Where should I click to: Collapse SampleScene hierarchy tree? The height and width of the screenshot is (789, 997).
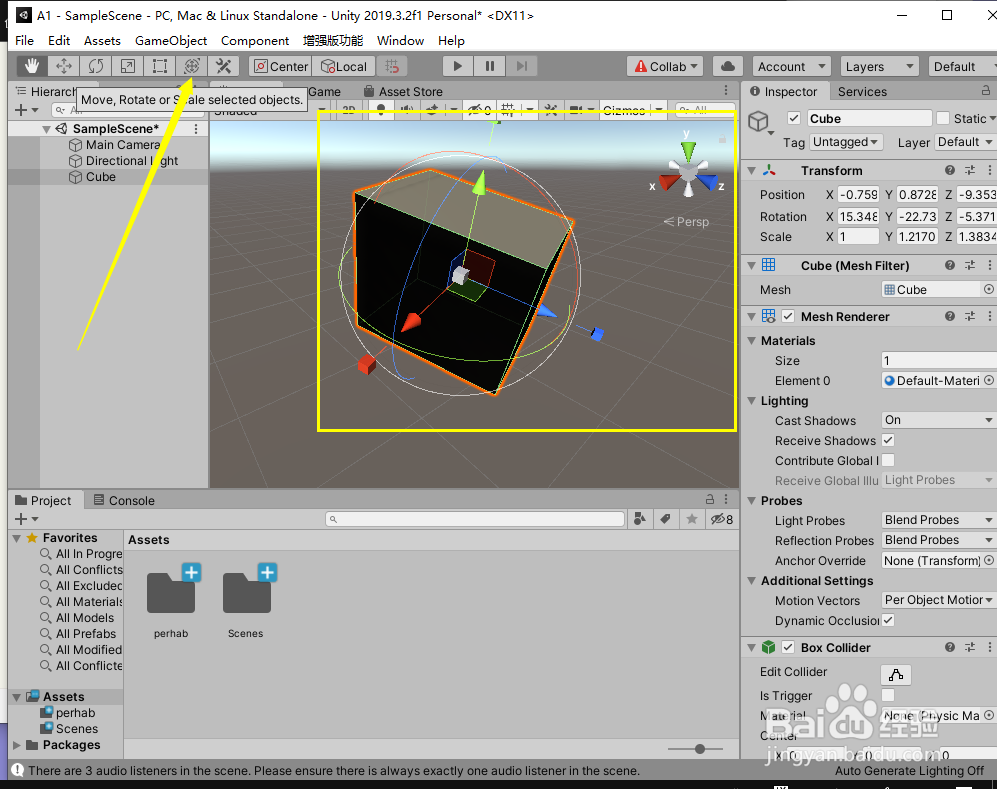click(46, 129)
